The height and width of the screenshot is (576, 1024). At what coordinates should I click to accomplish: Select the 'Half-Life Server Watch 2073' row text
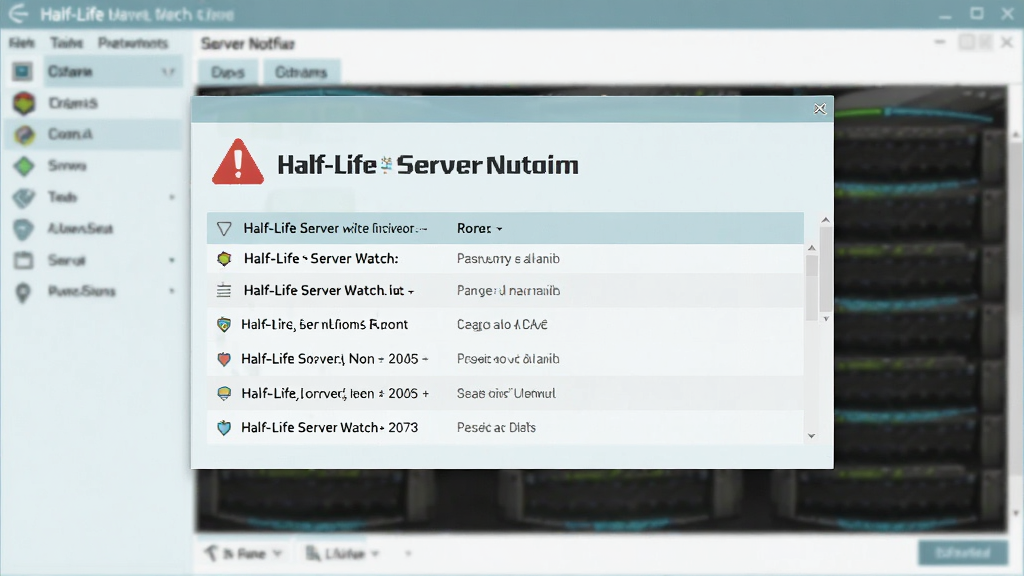pyautogui.click(x=329, y=428)
